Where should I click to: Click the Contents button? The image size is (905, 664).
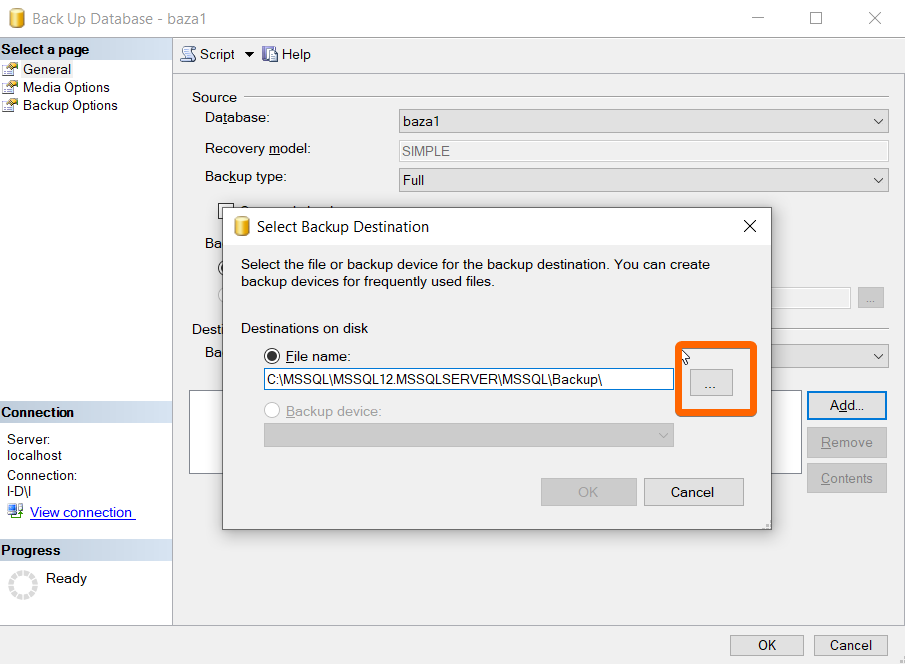coord(847,478)
